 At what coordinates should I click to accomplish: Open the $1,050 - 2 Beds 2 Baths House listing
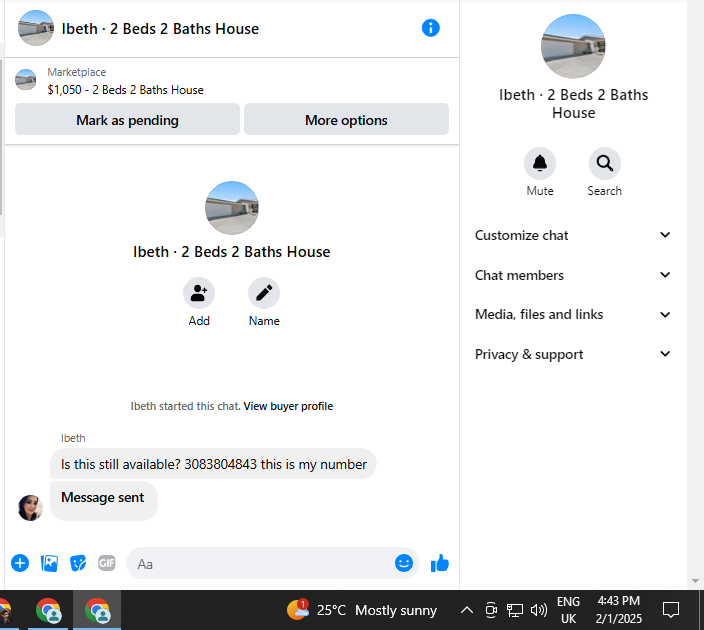pos(126,90)
